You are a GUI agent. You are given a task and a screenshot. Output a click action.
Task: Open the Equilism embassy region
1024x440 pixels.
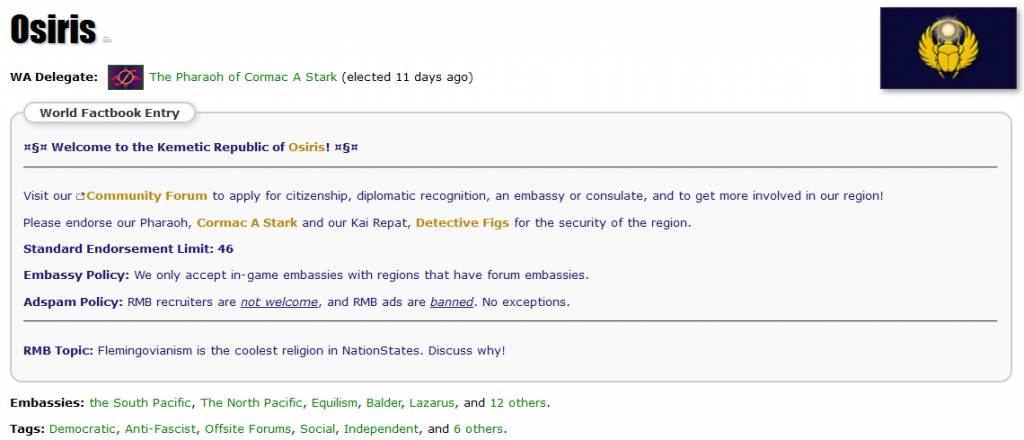click(334, 403)
